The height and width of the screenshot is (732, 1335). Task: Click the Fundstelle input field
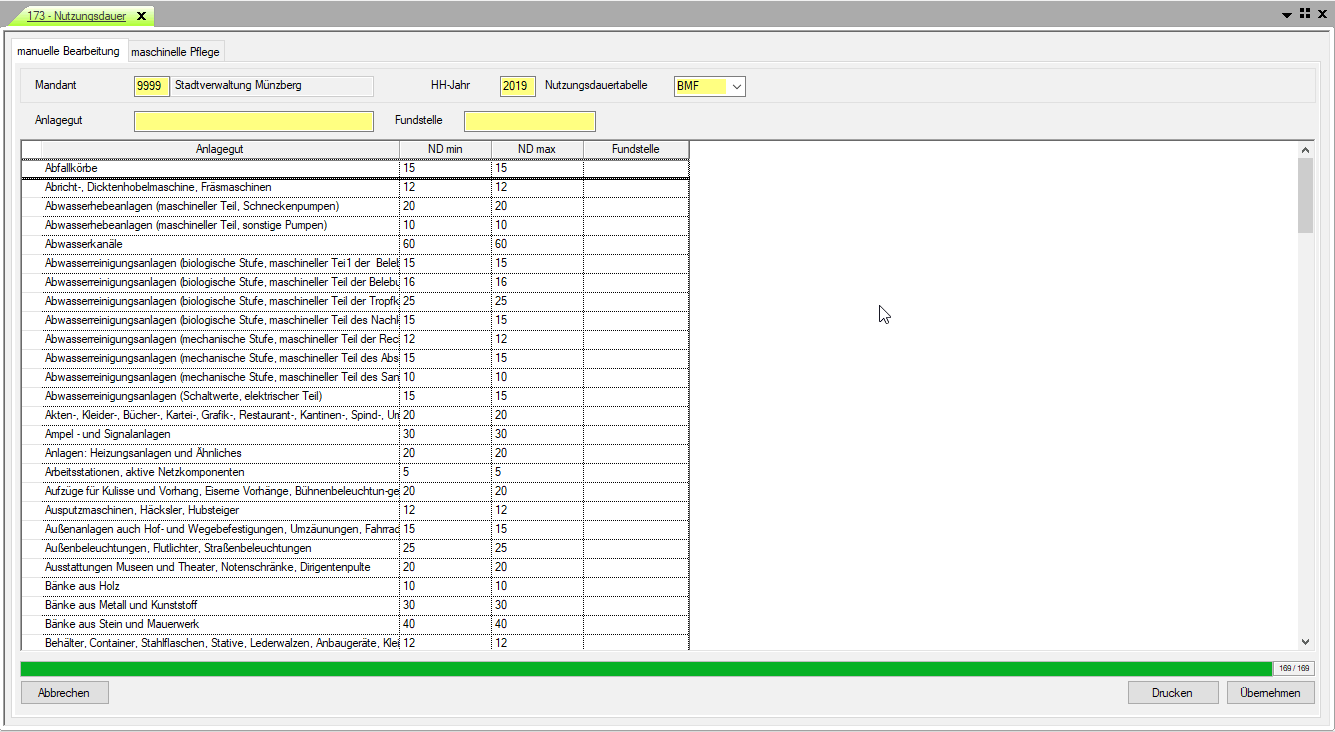(x=529, y=121)
